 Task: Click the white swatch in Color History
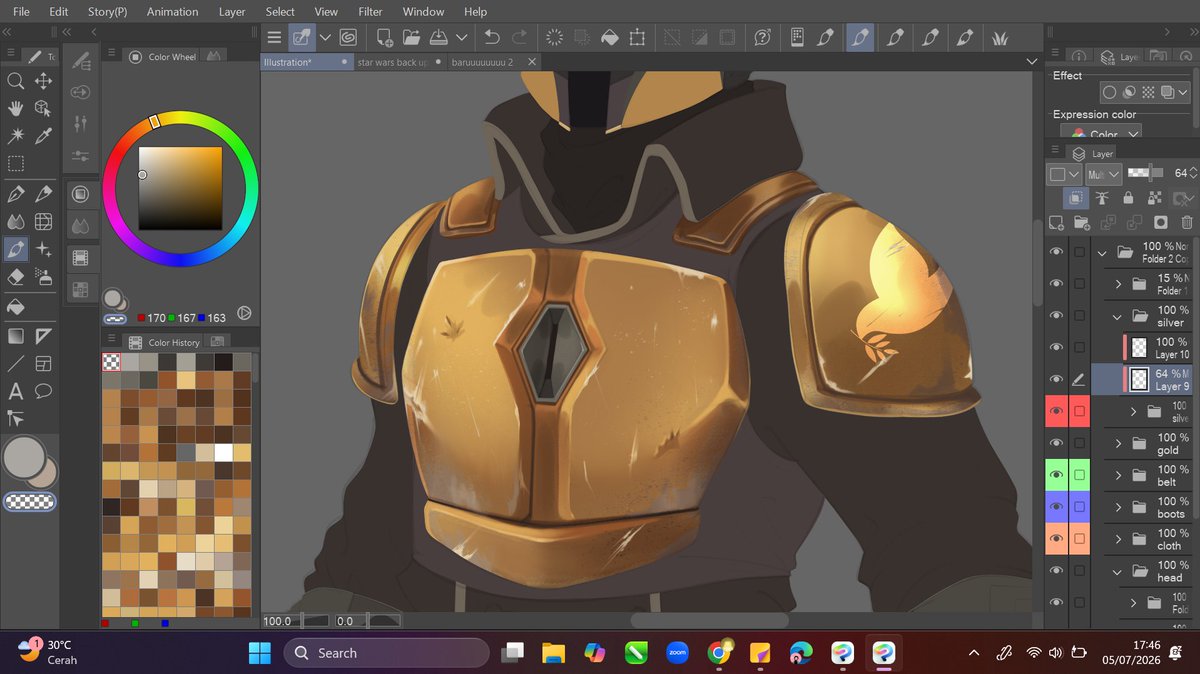[x=223, y=453]
